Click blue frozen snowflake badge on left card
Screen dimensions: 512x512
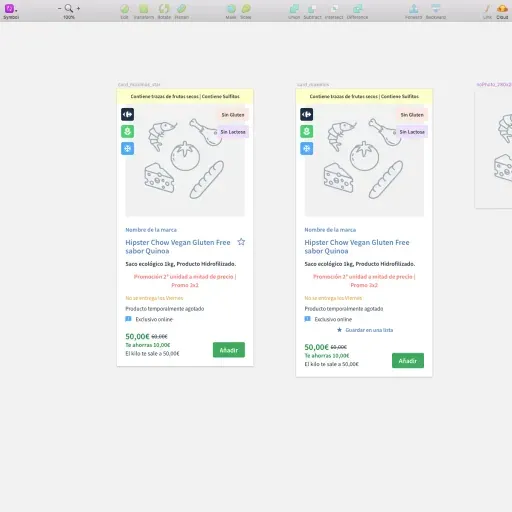pyautogui.click(x=127, y=148)
